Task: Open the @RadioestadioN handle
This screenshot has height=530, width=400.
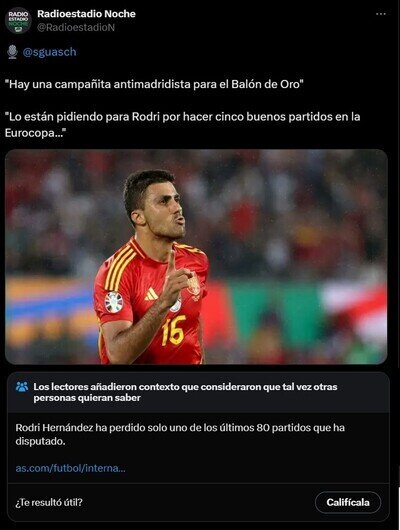Action: [76, 27]
